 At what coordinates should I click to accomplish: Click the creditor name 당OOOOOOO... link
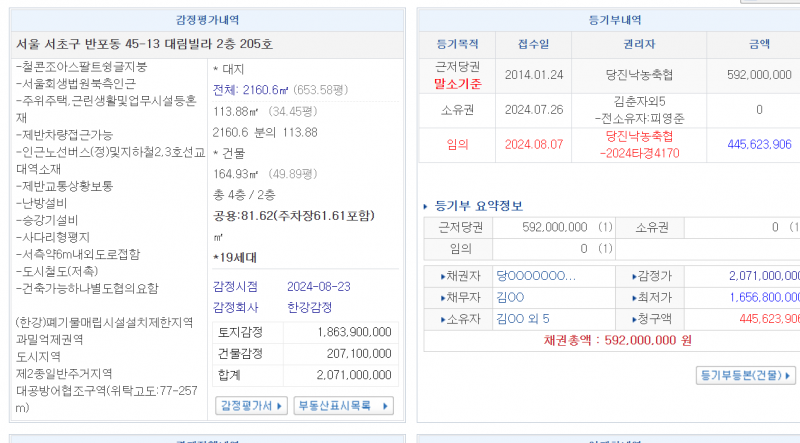[x=536, y=276]
